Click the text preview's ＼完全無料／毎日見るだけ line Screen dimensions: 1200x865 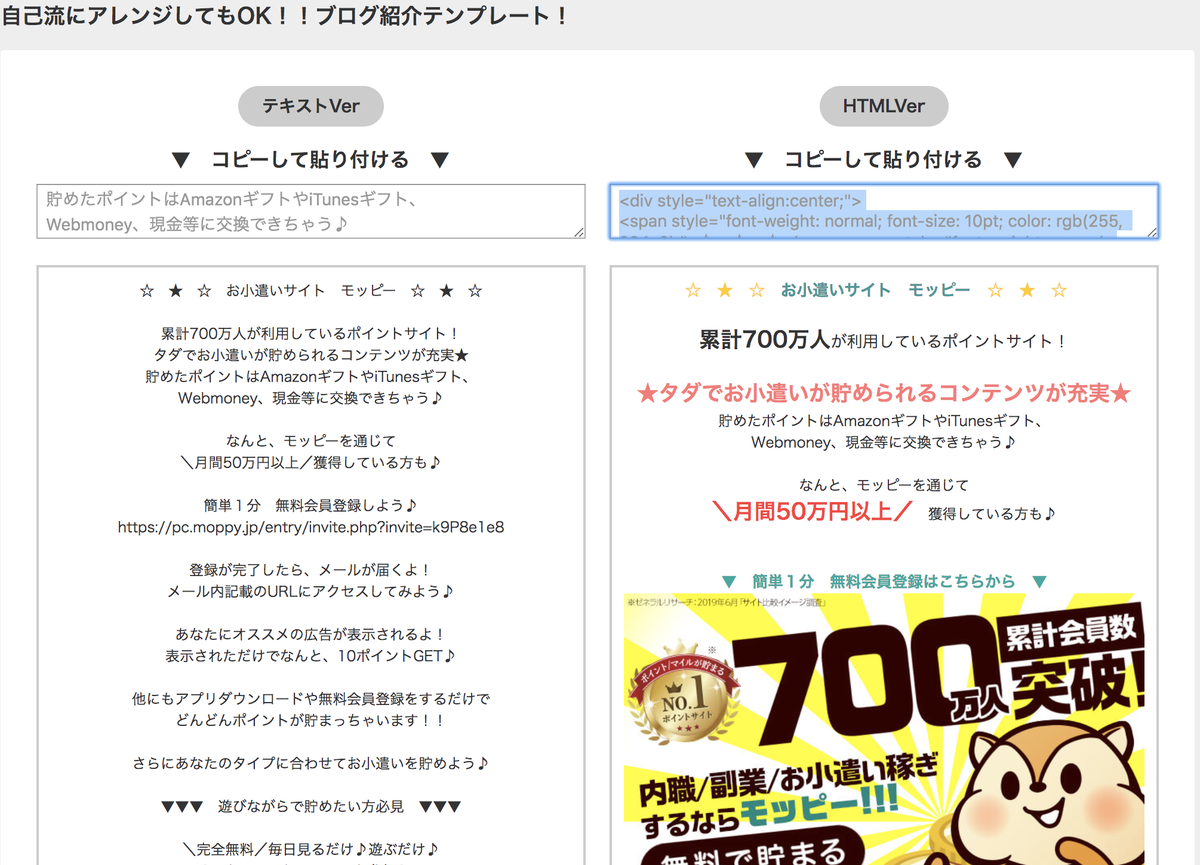click(x=311, y=849)
